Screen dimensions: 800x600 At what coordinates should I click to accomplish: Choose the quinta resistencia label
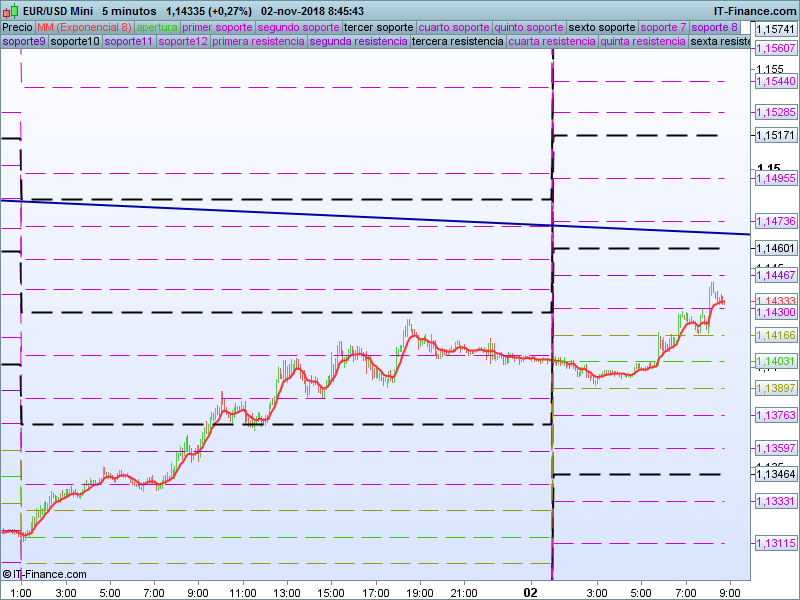[x=643, y=42]
